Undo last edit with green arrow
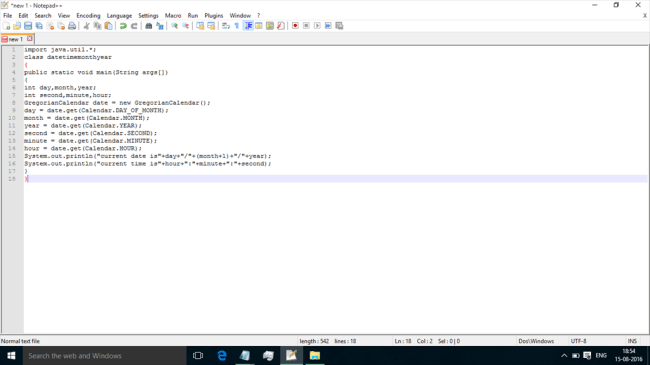The width and height of the screenshot is (650, 365). [x=123, y=26]
